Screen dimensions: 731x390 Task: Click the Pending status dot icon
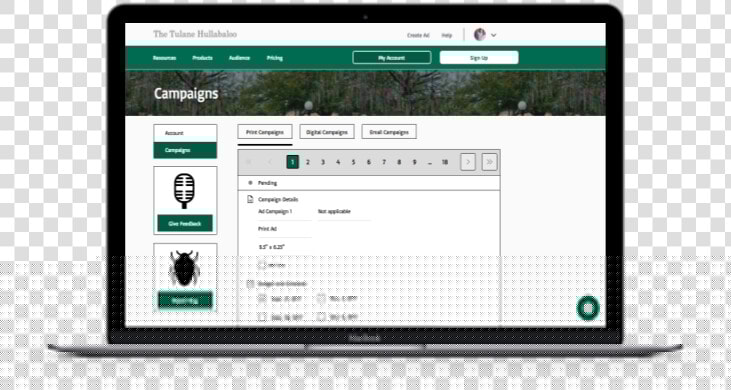tap(250, 183)
